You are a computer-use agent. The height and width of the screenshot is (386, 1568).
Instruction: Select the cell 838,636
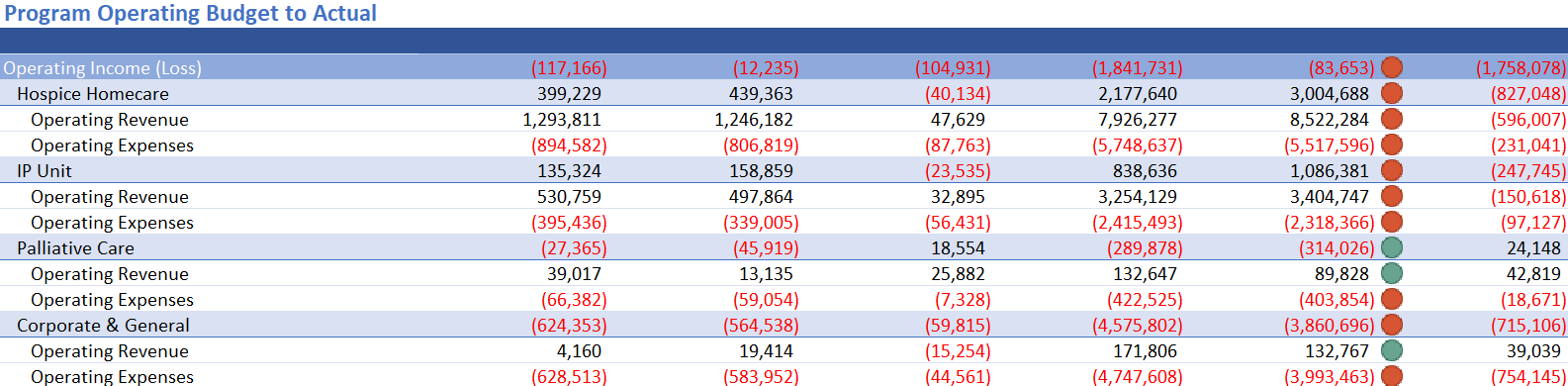[x=1145, y=171]
